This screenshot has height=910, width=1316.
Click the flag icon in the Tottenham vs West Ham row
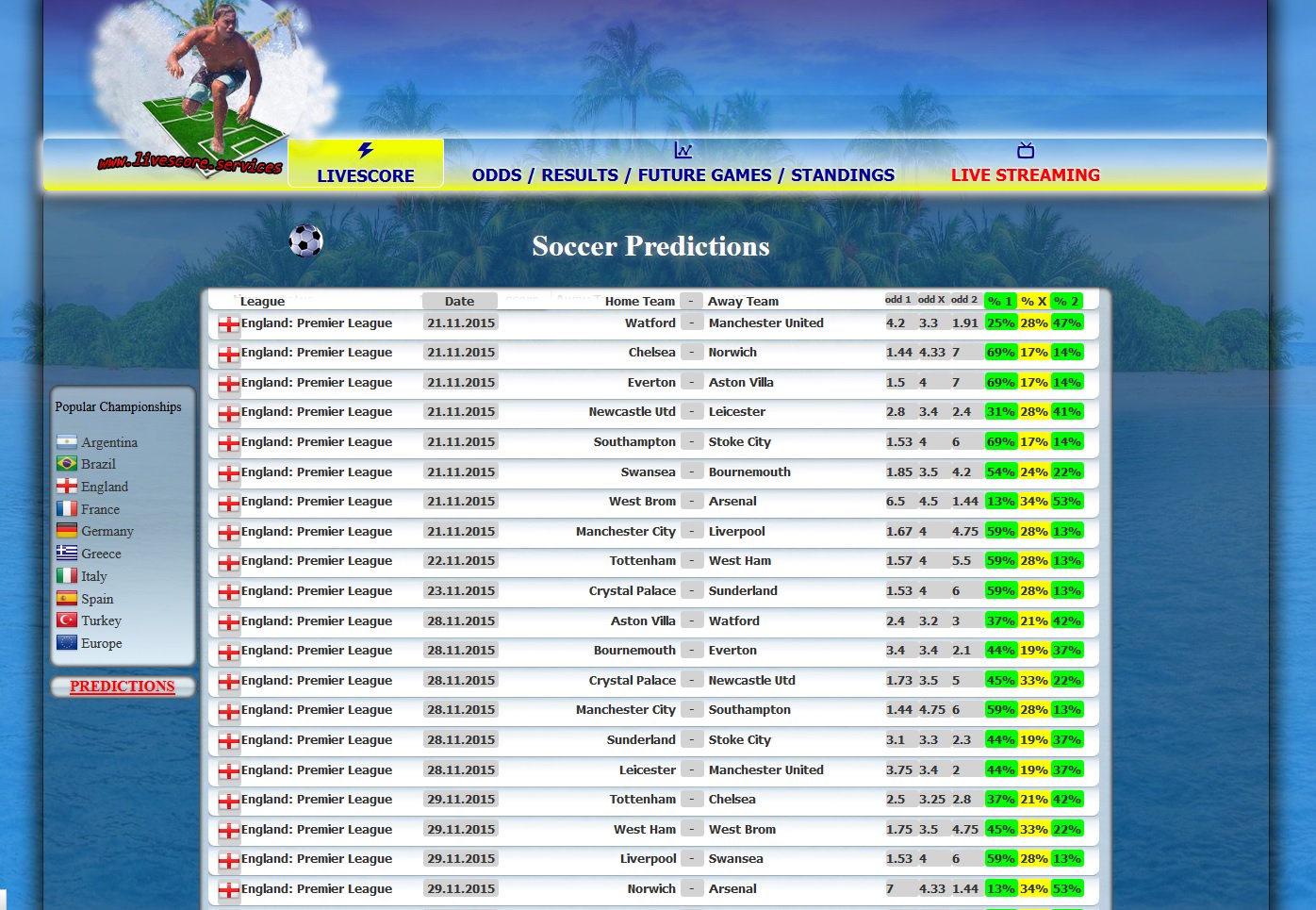point(229,564)
